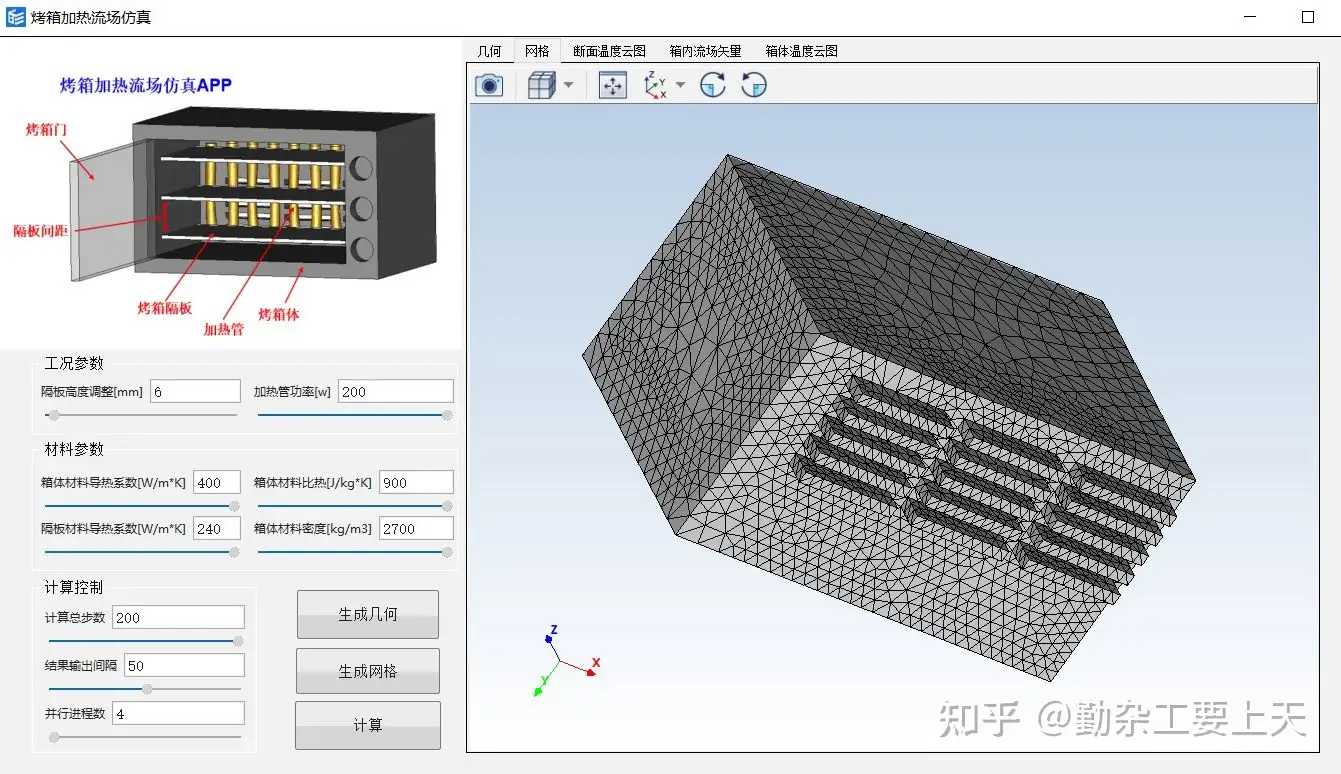Select the 结果输出间隔 input box
This screenshot has width=1341, height=774.
[184, 665]
